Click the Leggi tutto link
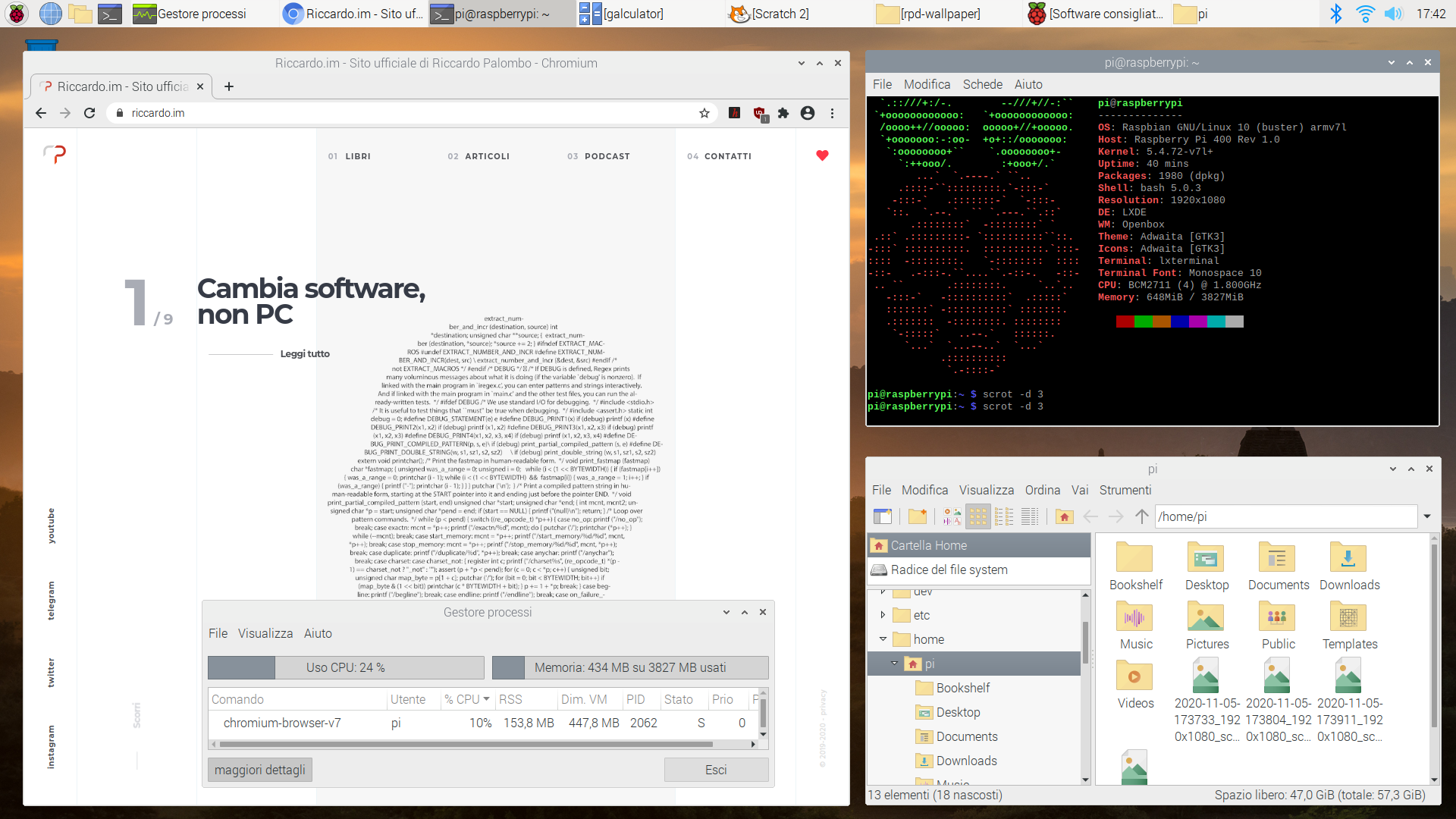The height and width of the screenshot is (819, 1456). tap(305, 354)
